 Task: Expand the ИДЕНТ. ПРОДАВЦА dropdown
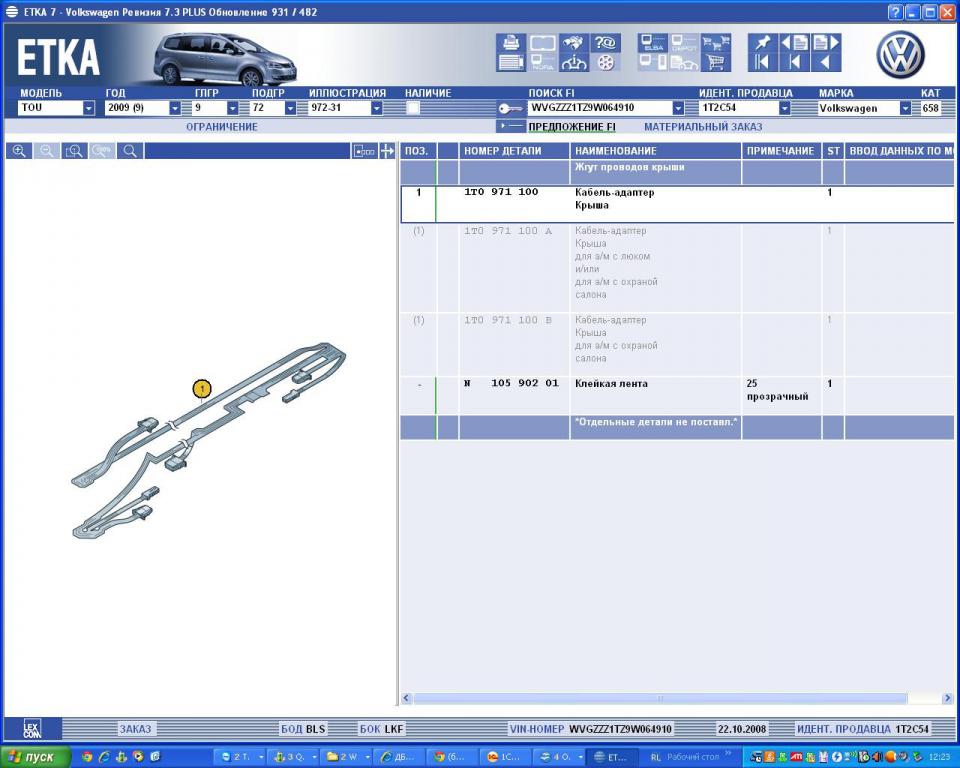click(784, 108)
